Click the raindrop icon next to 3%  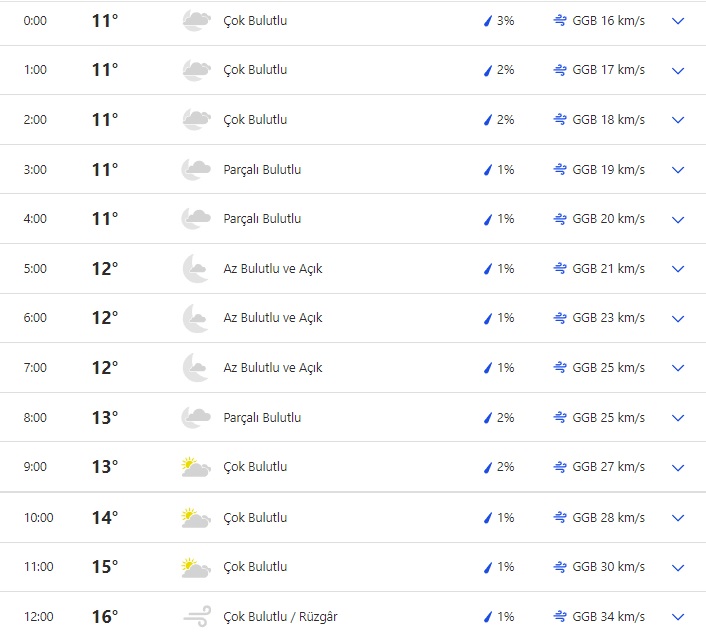coord(489,21)
